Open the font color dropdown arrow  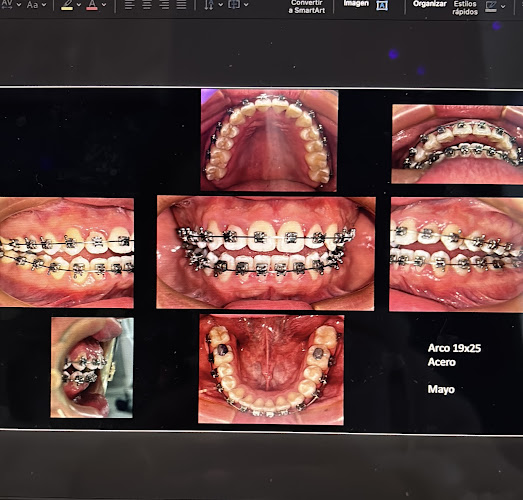[x=104, y=5]
